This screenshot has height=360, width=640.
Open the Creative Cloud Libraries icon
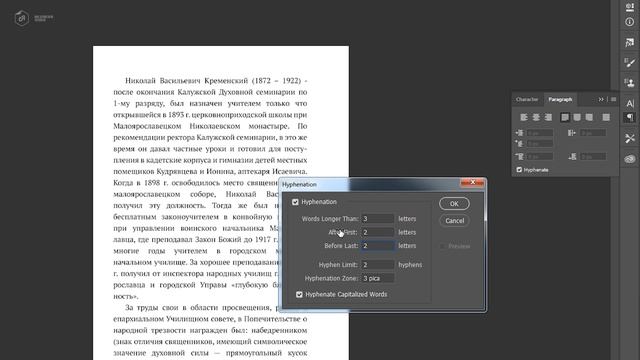tap(630, 159)
